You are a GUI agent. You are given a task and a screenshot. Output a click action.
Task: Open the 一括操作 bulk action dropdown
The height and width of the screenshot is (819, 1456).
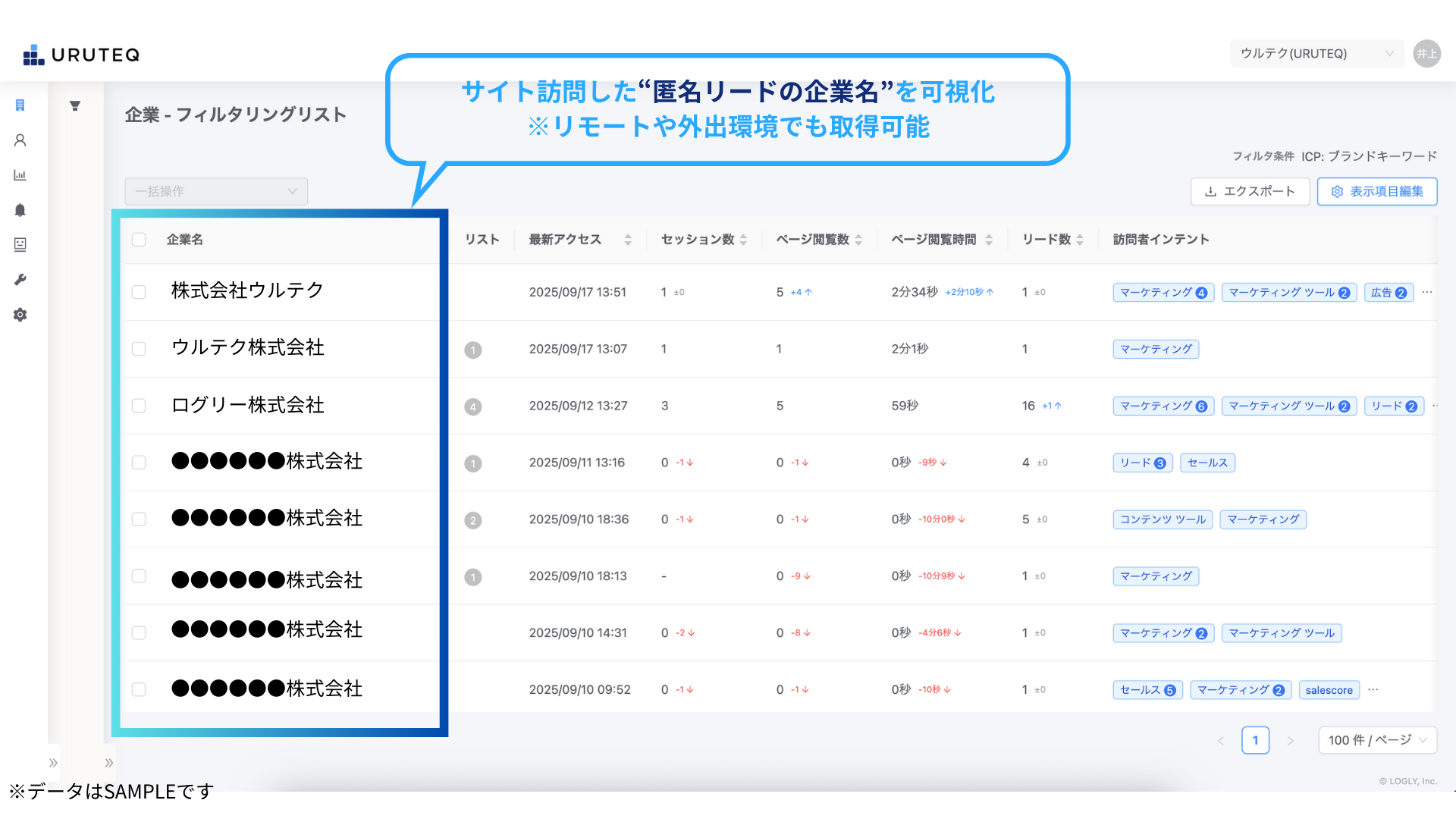[x=216, y=191]
